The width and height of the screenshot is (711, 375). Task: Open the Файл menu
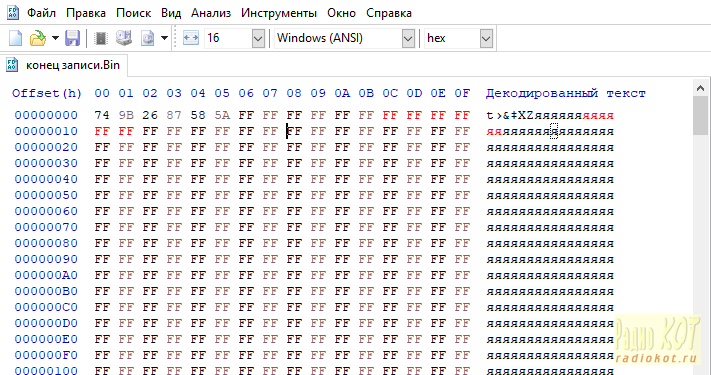[41, 13]
